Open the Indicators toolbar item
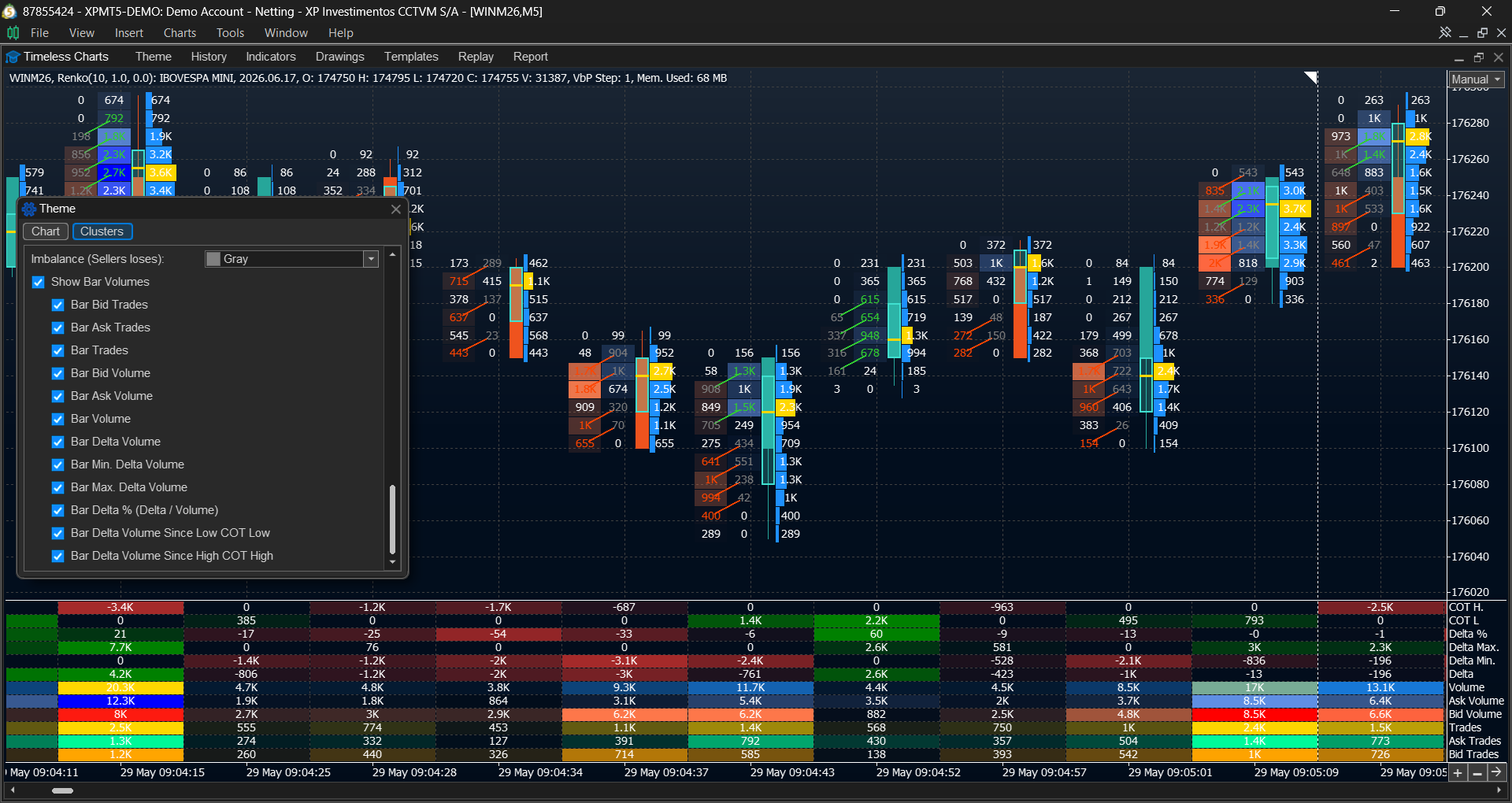This screenshot has height=803, width=1512. (x=271, y=57)
